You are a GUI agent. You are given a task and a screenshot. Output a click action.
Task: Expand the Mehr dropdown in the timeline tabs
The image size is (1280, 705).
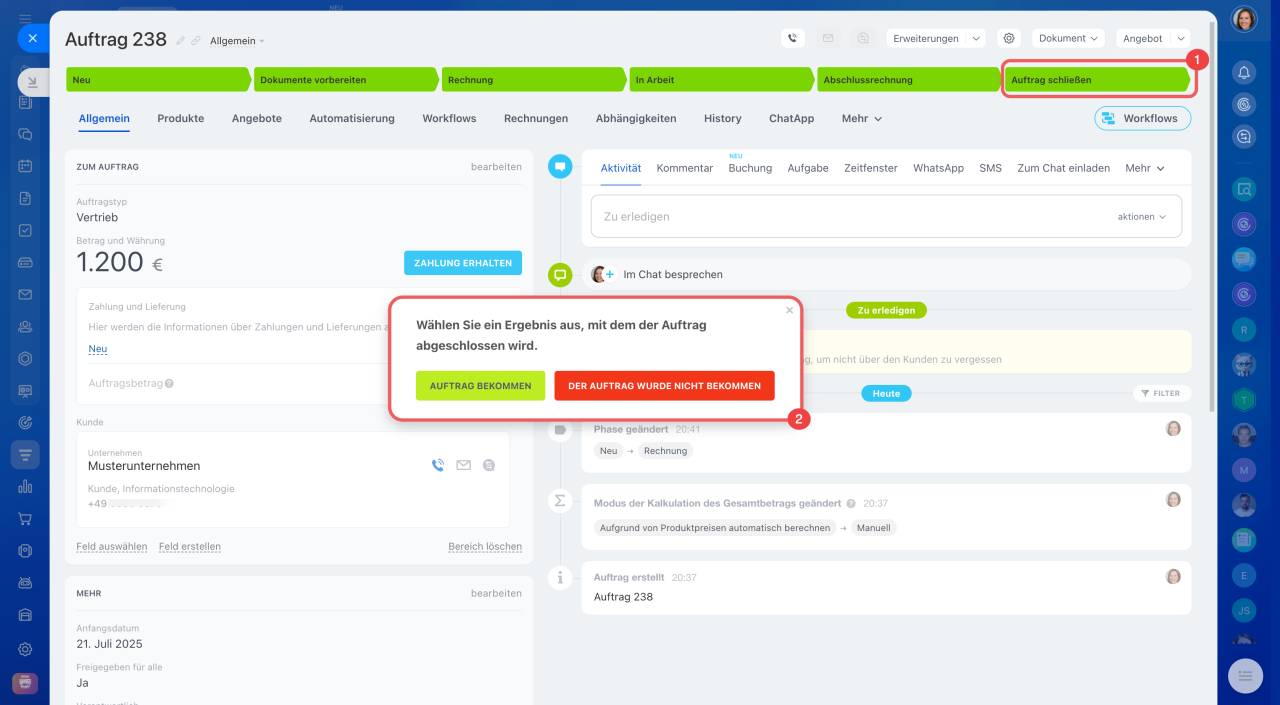click(x=1145, y=168)
